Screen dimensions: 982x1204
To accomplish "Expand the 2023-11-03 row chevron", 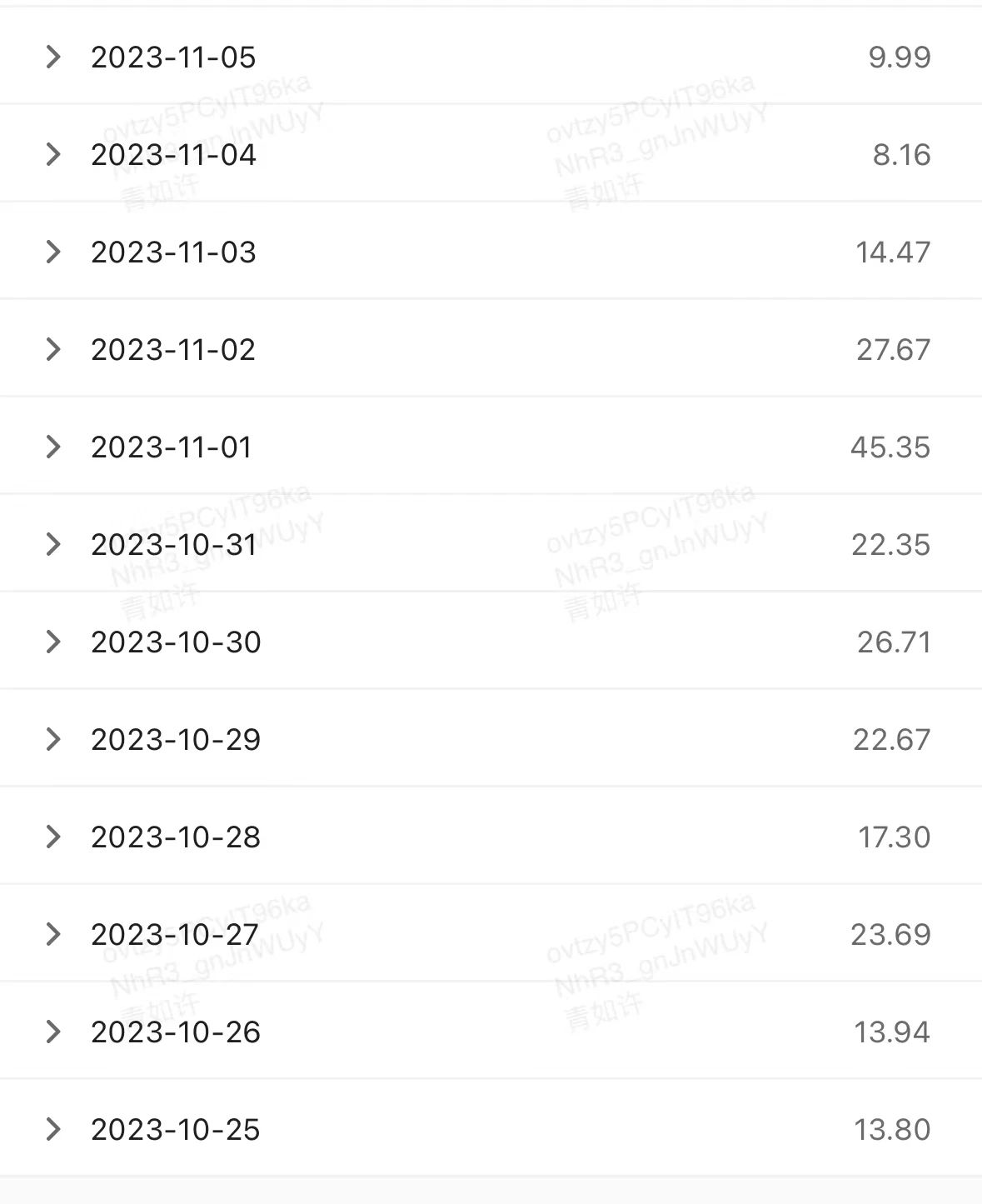I will [x=53, y=252].
